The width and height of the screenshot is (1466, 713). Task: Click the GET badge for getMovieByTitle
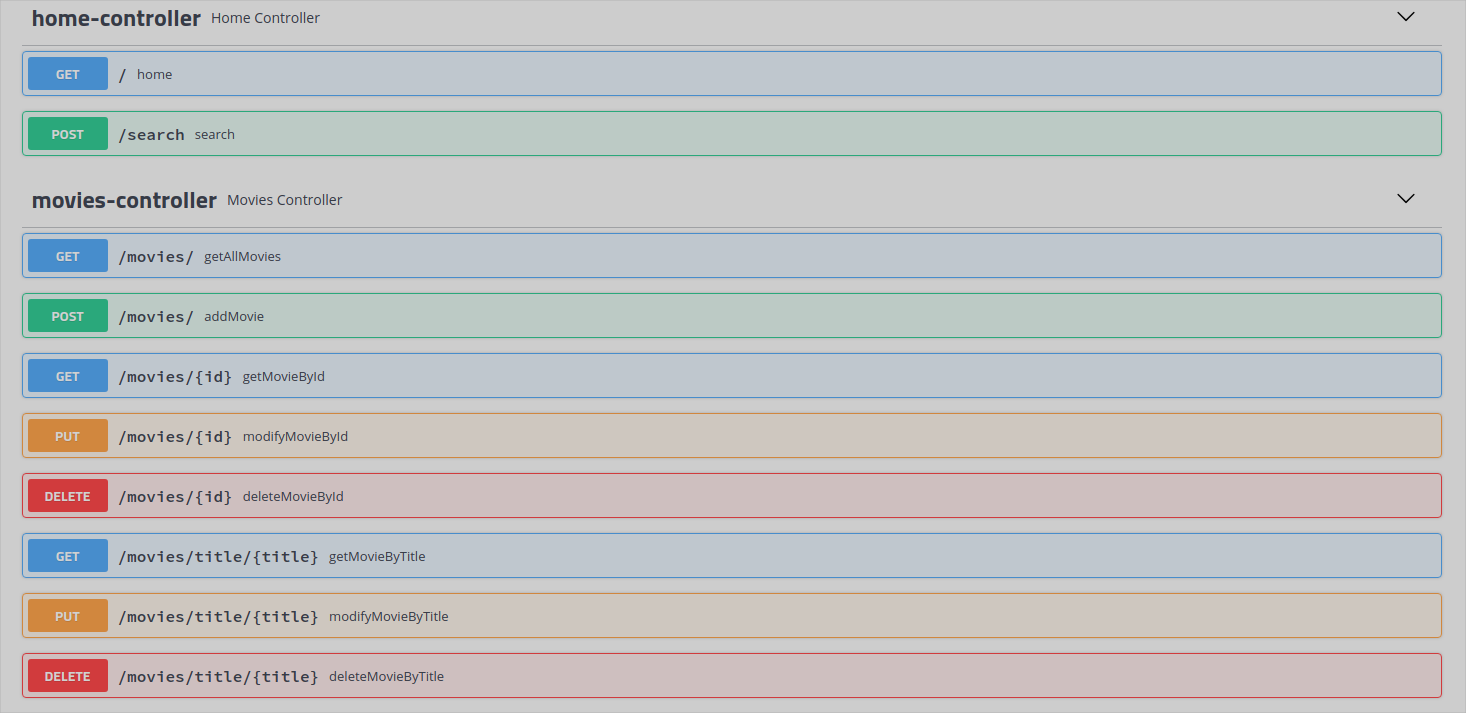pos(68,556)
